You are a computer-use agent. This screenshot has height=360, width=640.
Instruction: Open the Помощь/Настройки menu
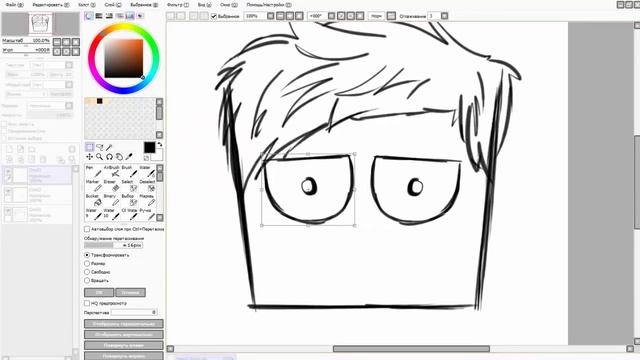pyautogui.click(x=269, y=5)
